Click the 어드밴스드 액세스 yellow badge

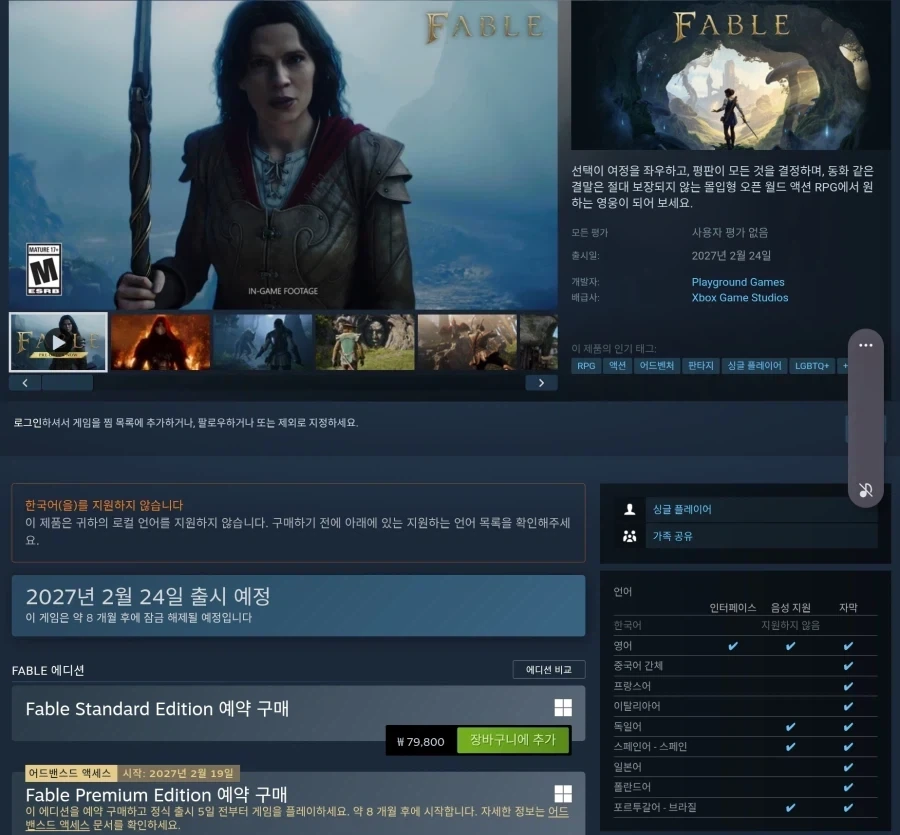tap(70, 773)
